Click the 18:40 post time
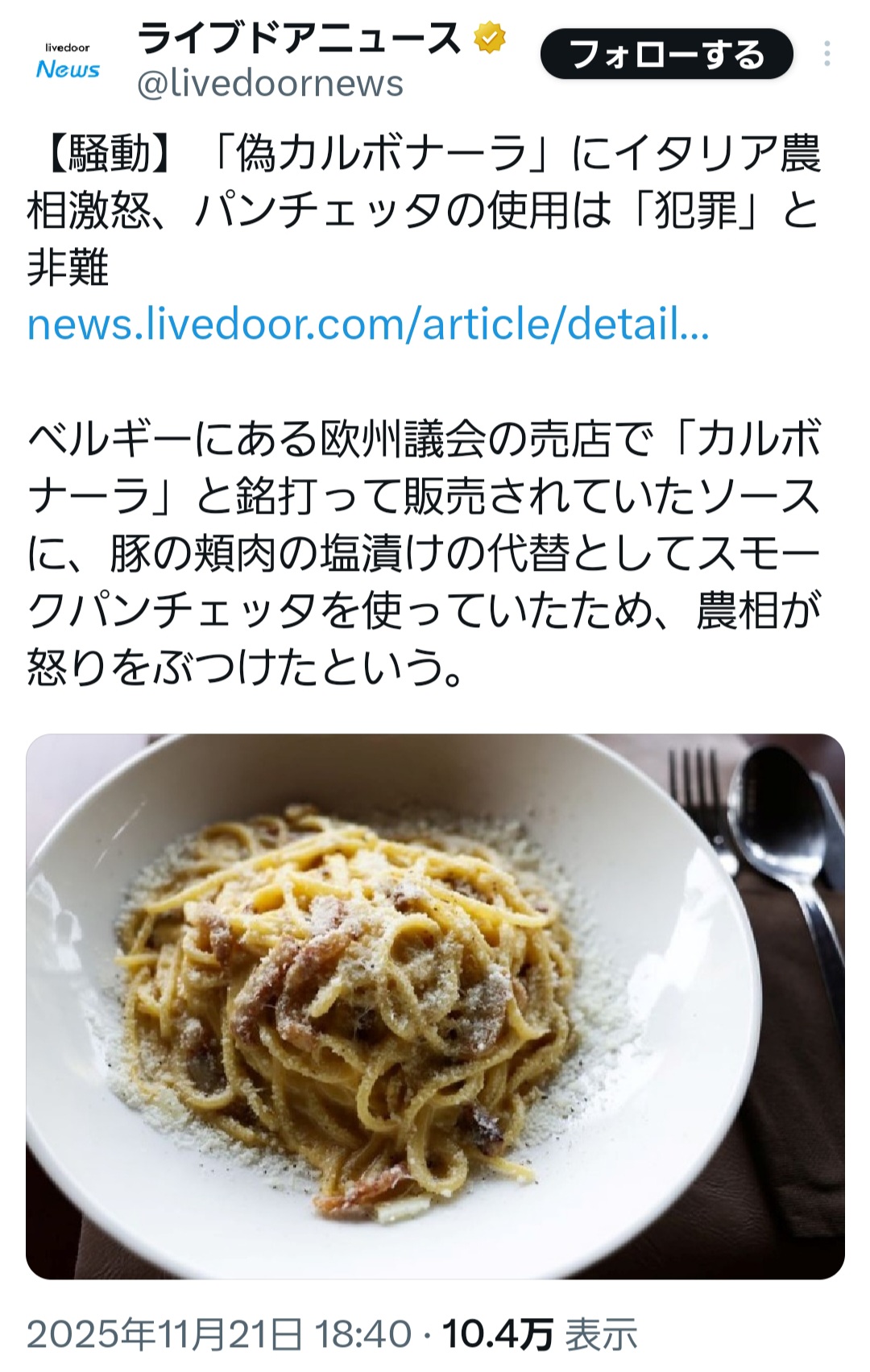This screenshot has width=870, height=1372. pos(362,1334)
